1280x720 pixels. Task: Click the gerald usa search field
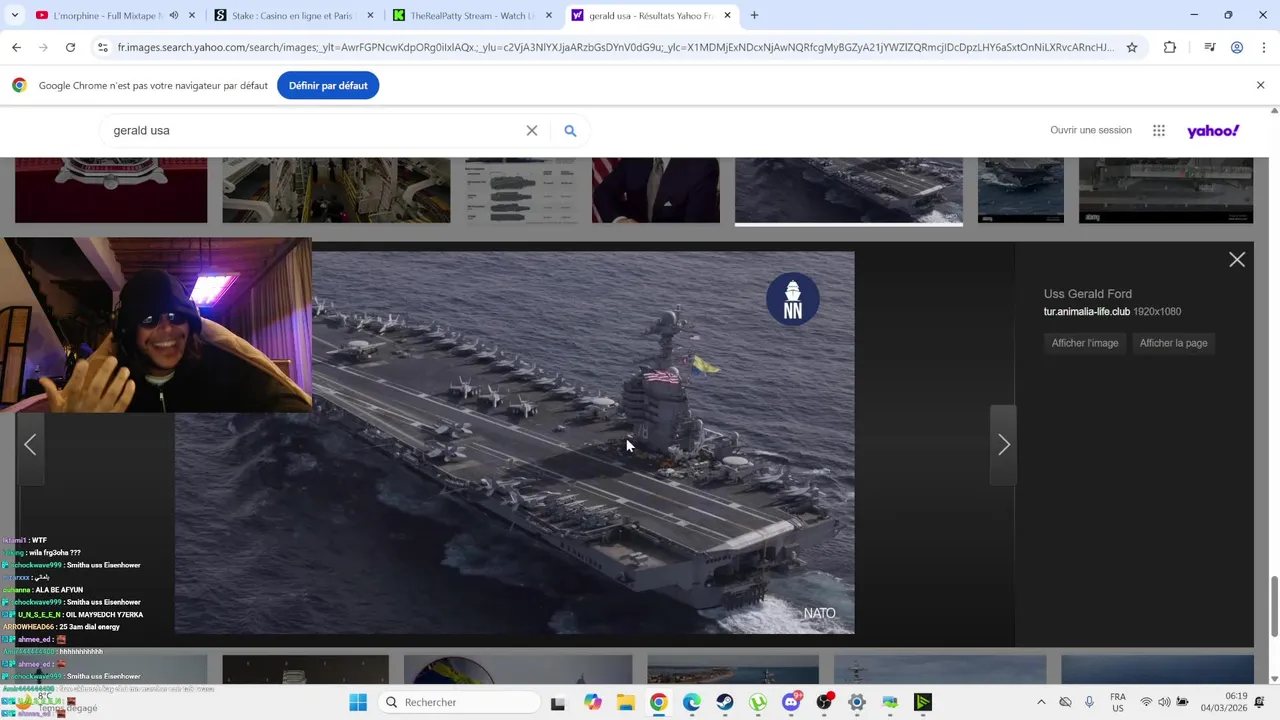[315, 130]
